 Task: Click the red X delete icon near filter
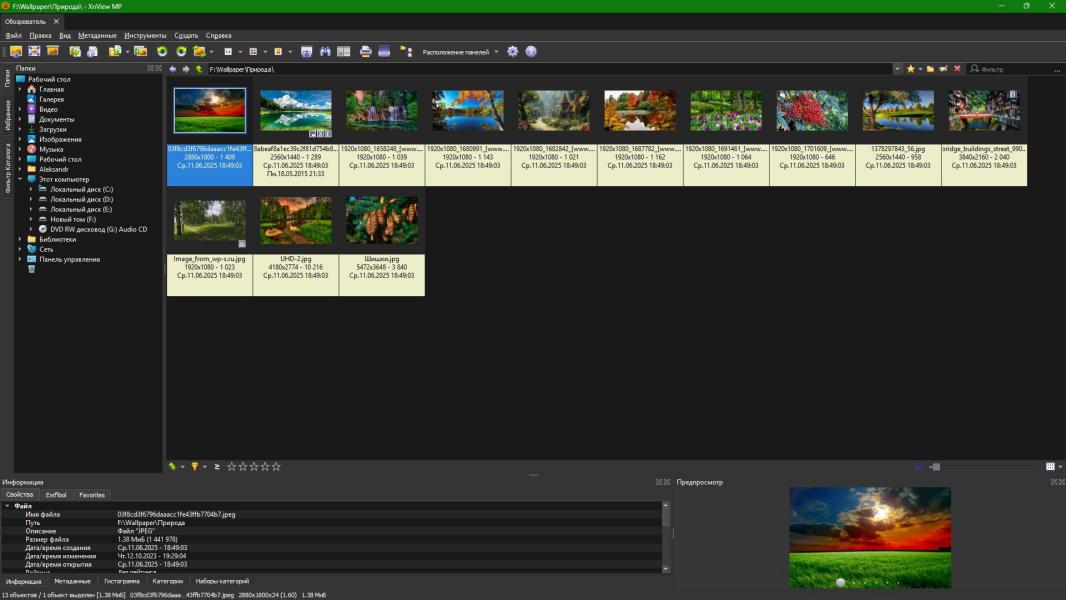point(957,69)
